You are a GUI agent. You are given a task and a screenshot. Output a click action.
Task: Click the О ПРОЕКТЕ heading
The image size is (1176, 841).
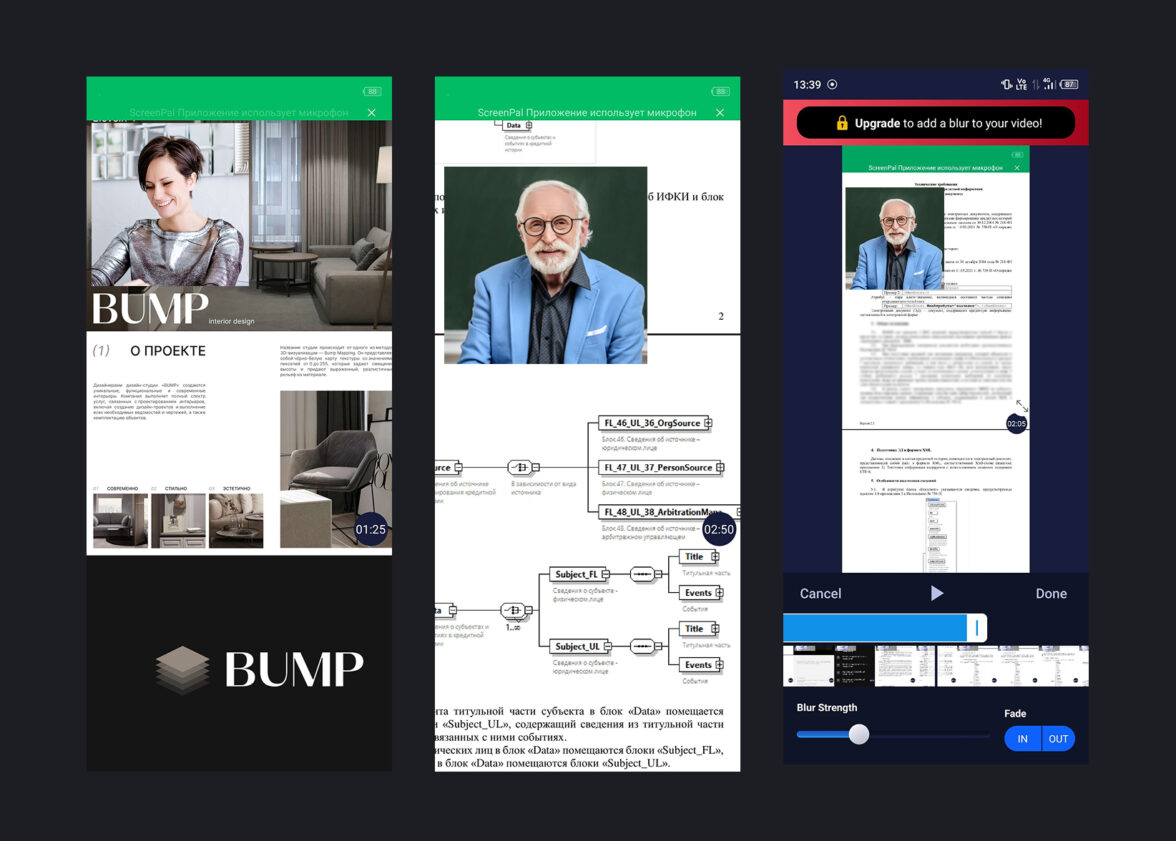pyautogui.click(x=168, y=351)
